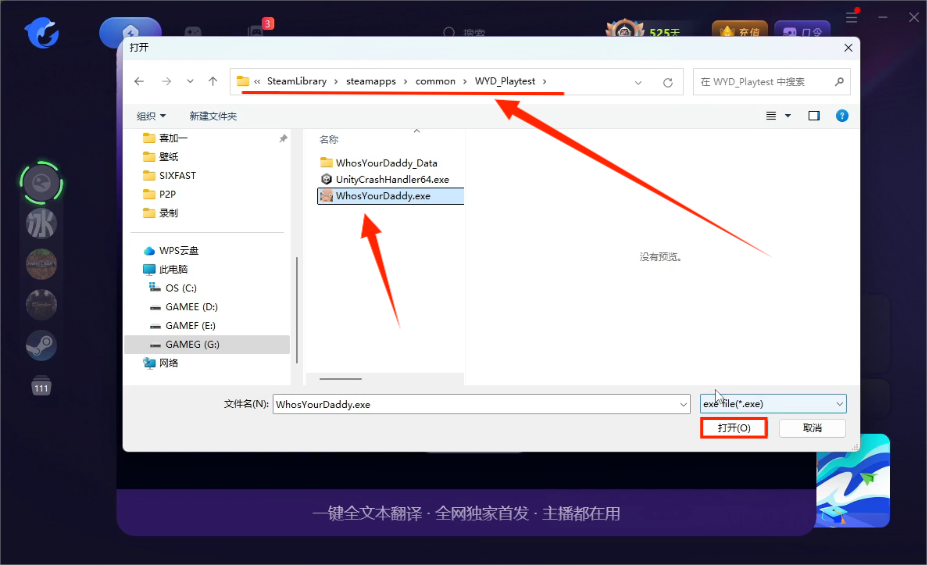Open the gamepad tab in background app
The image size is (927, 565).
point(193,32)
